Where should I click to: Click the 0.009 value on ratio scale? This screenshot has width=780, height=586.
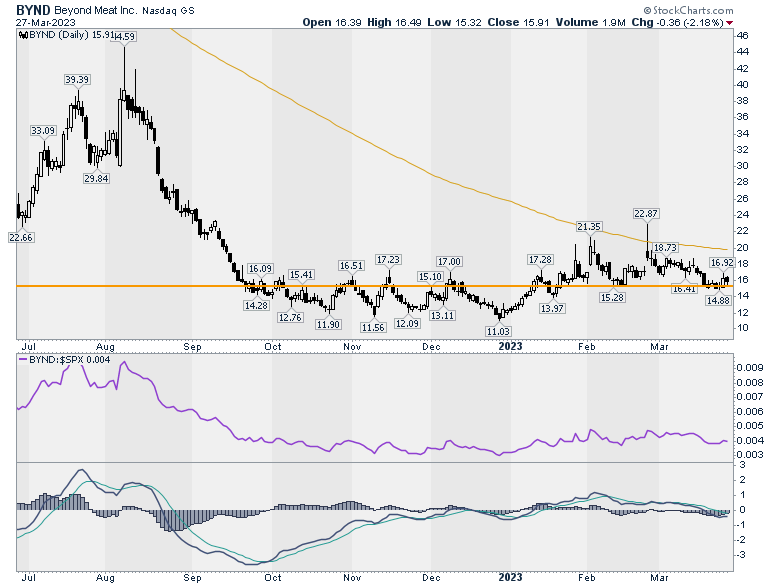pos(749,368)
